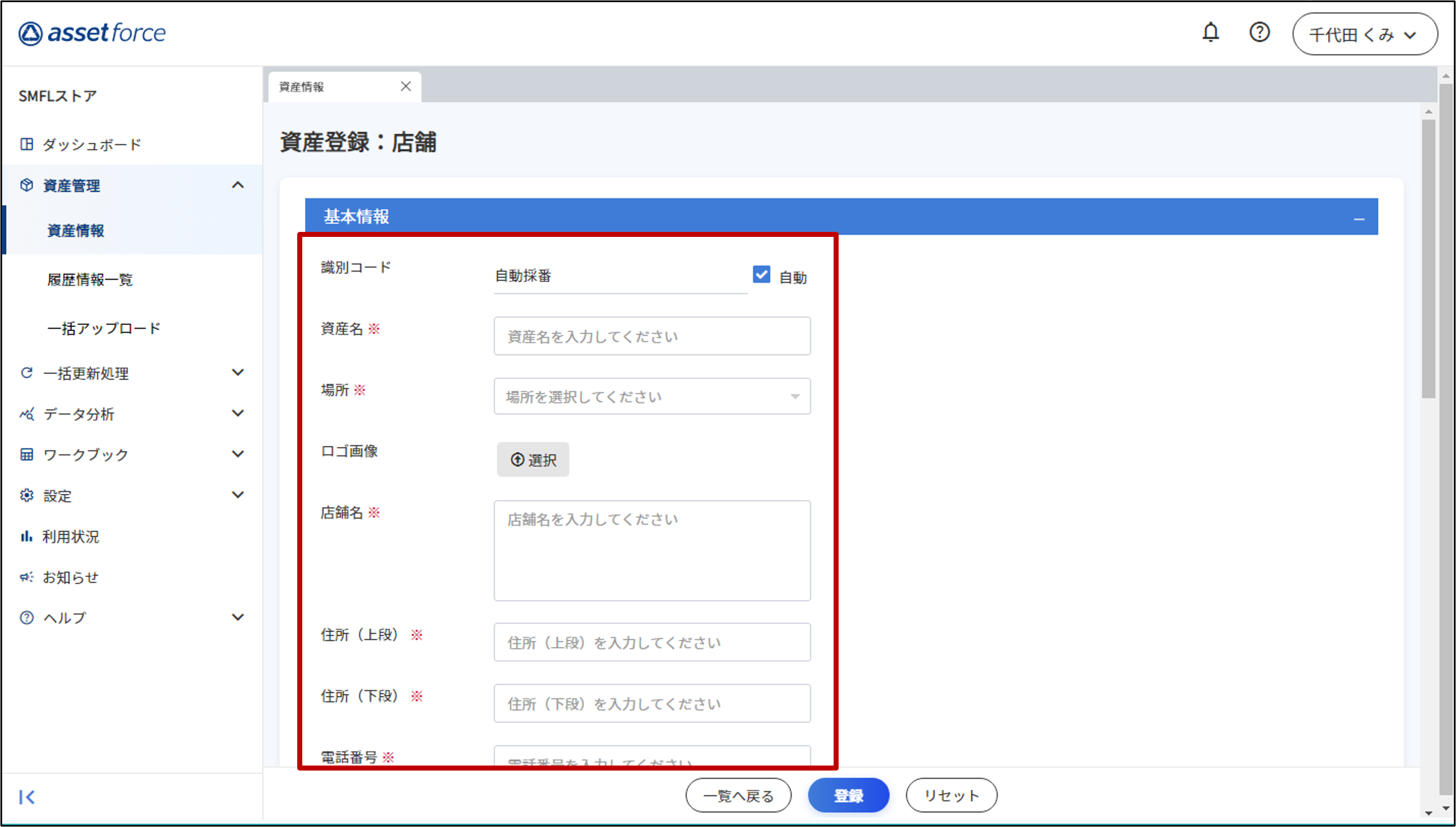Click the help question mark icon in header

(1259, 32)
